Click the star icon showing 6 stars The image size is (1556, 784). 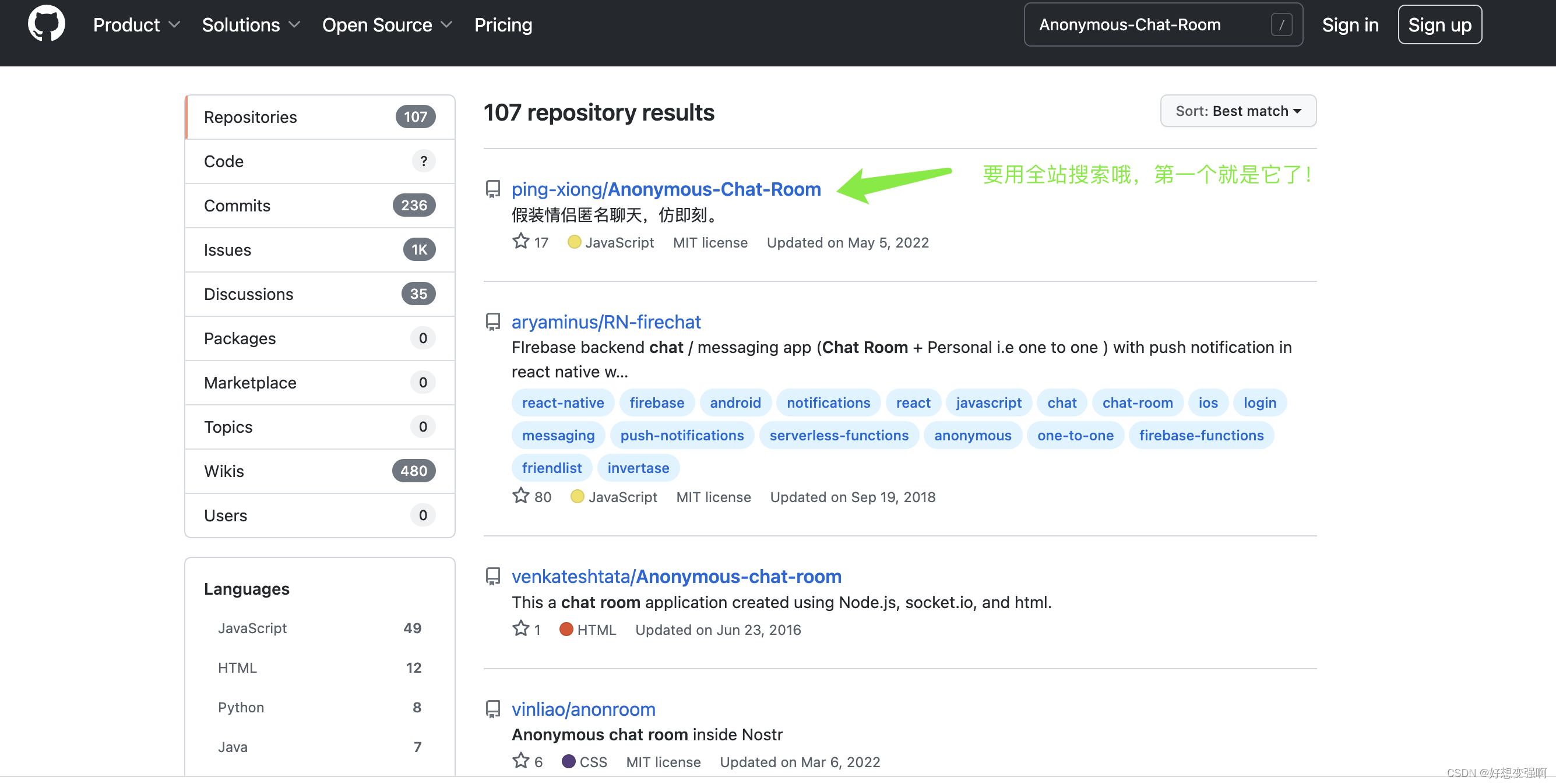[x=520, y=761]
